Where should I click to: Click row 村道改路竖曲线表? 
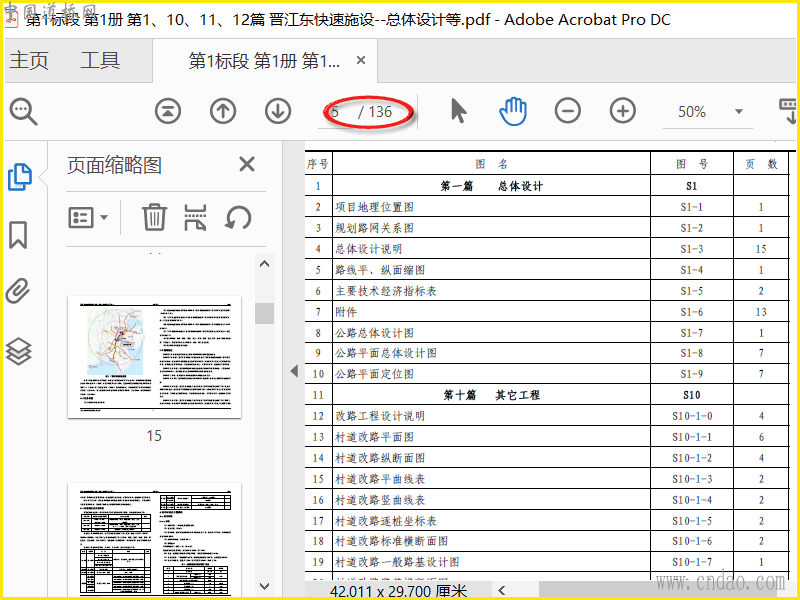547,499
